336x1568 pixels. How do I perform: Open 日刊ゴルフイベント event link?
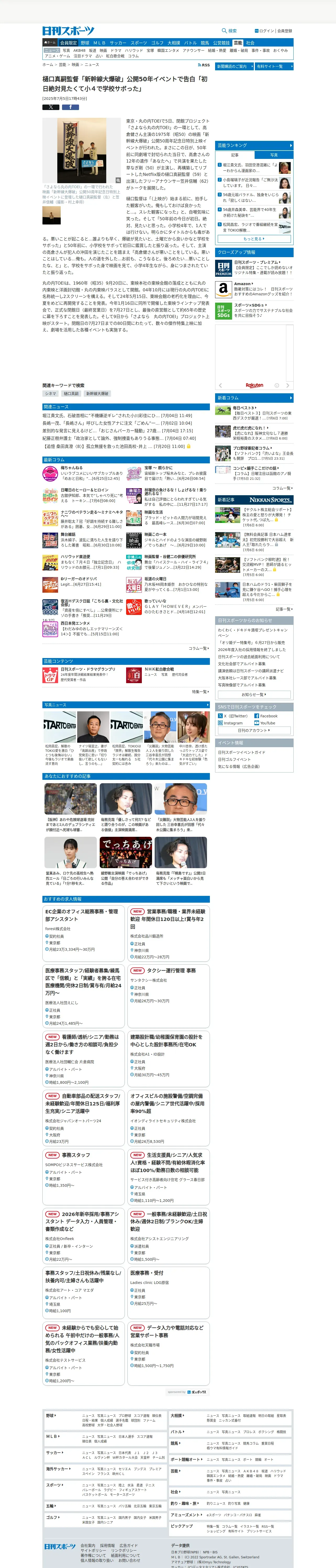point(234,759)
